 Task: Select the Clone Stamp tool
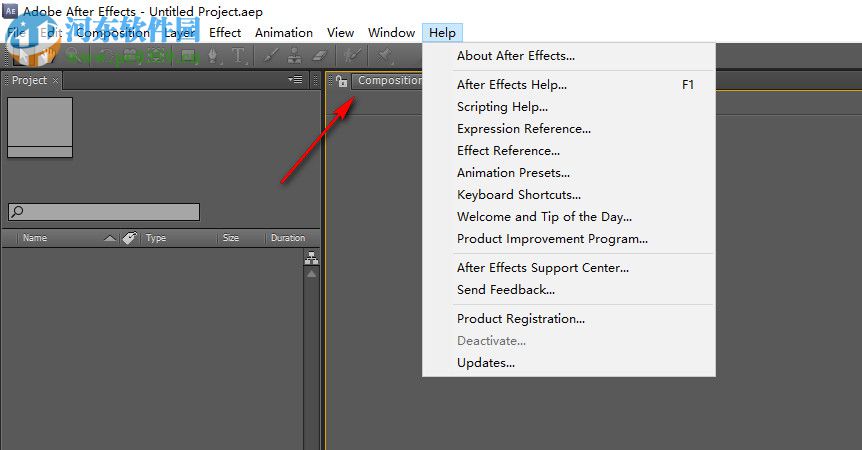(294, 55)
